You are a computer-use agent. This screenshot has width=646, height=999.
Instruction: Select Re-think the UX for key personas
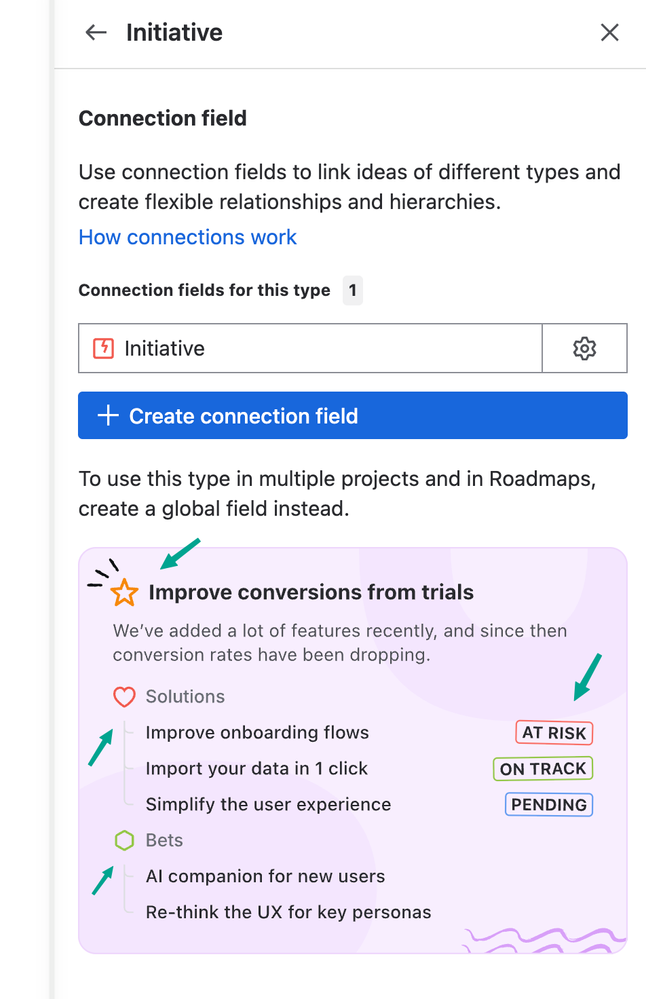pyautogui.click(x=288, y=912)
